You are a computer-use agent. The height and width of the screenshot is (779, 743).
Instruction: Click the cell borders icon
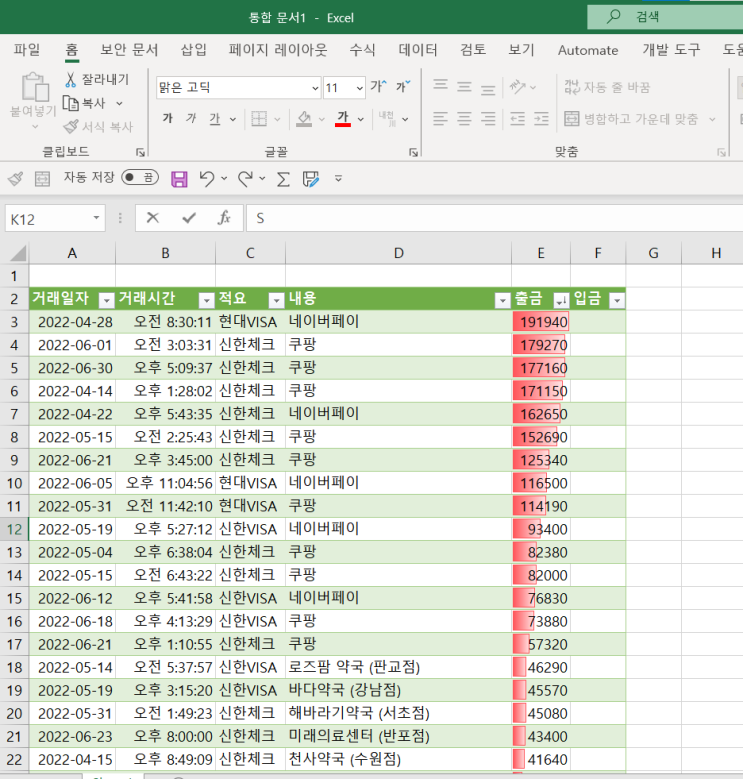click(259, 119)
